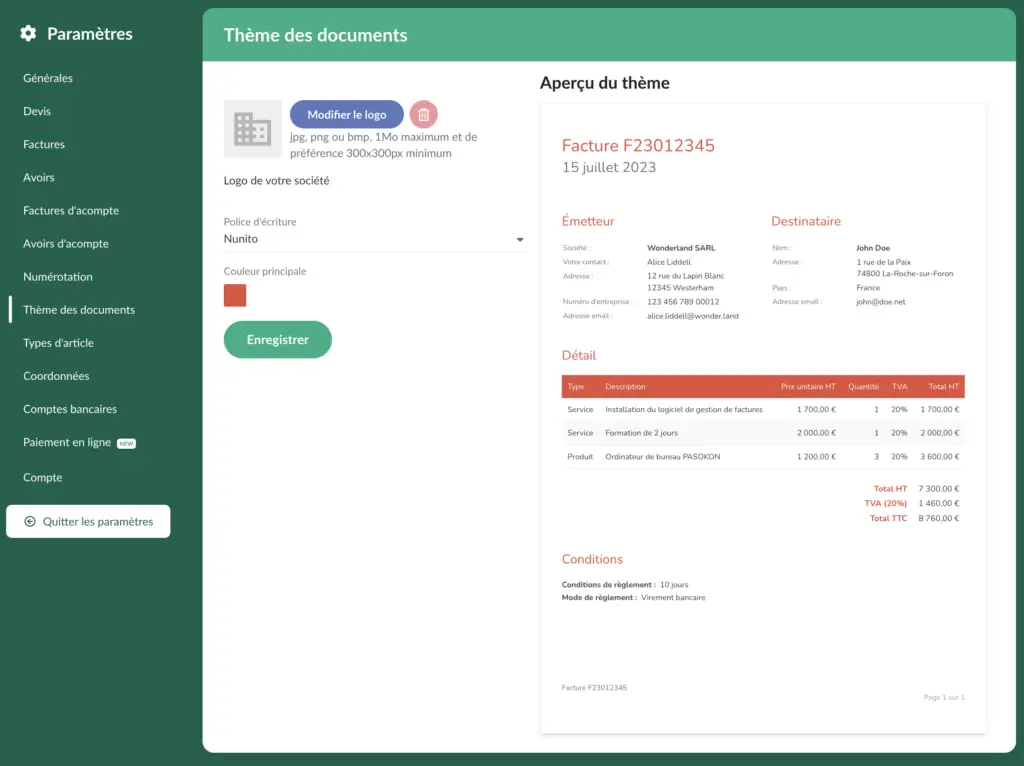Click John Doe recipient name

873,248
